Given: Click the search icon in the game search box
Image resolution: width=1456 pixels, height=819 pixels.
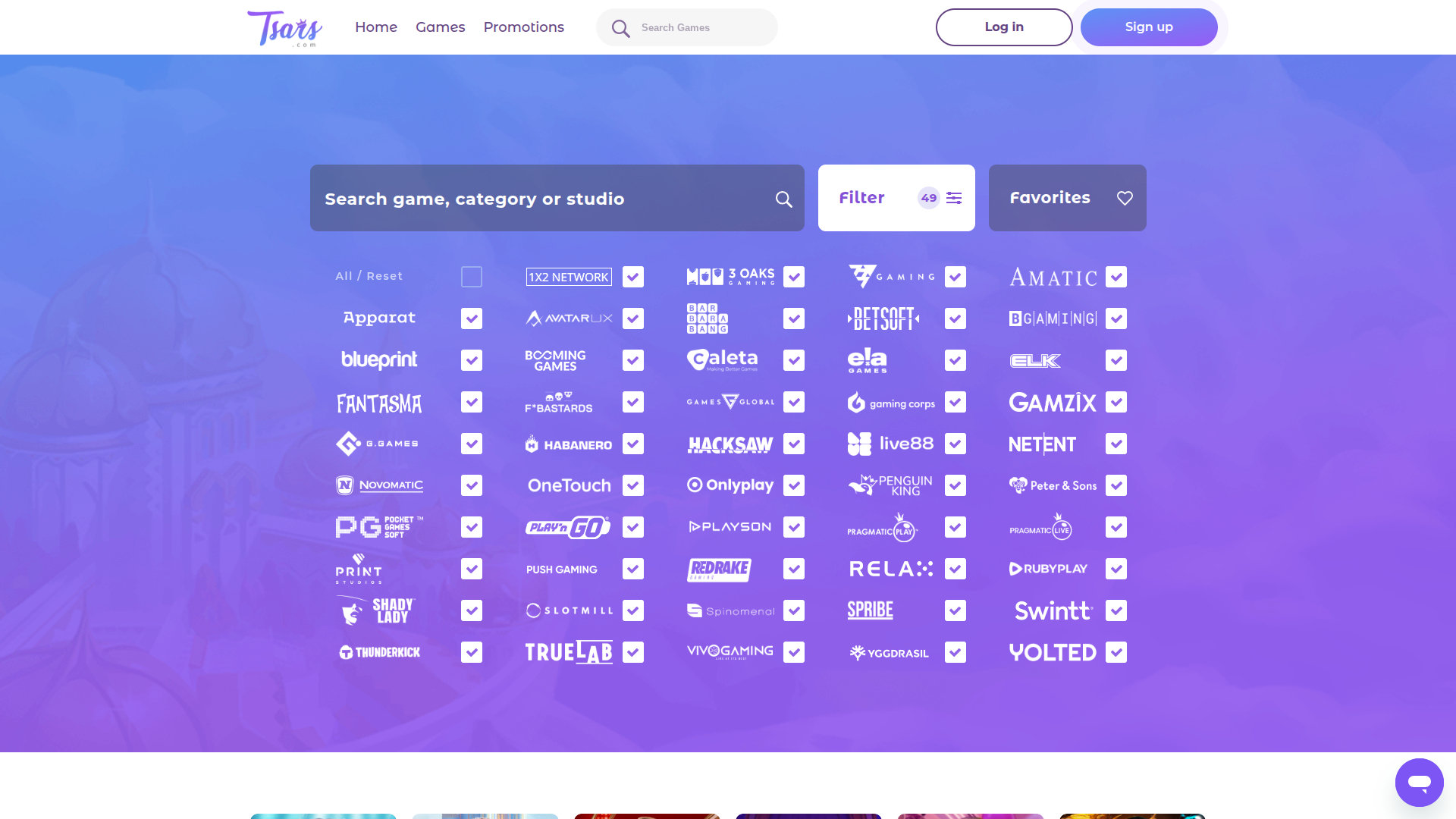Looking at the screenshot, I should coord(783,199).
